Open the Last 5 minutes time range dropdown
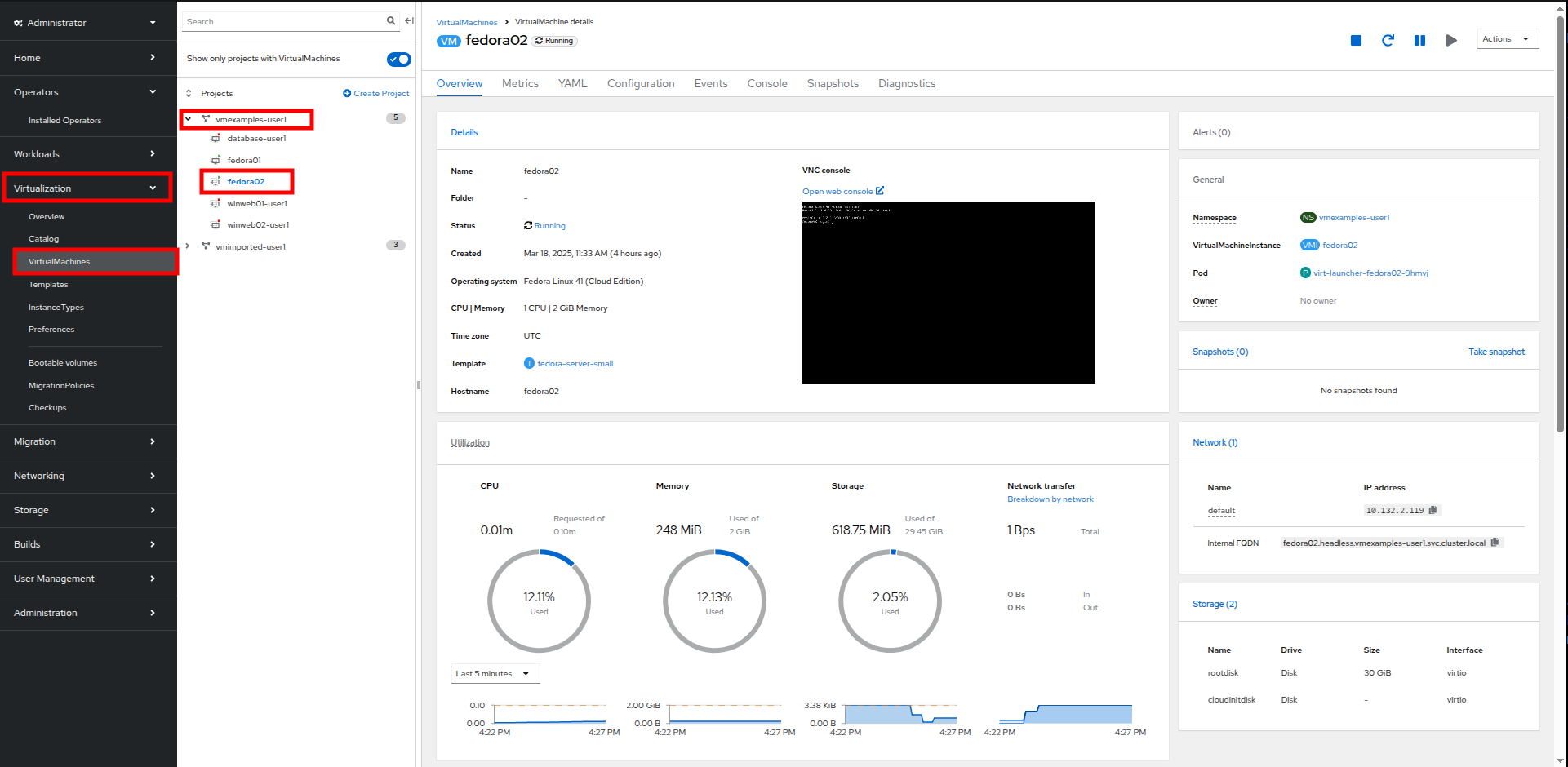Image resolution: width=1568 pixels, height=767 pixels. click(495, 674)
